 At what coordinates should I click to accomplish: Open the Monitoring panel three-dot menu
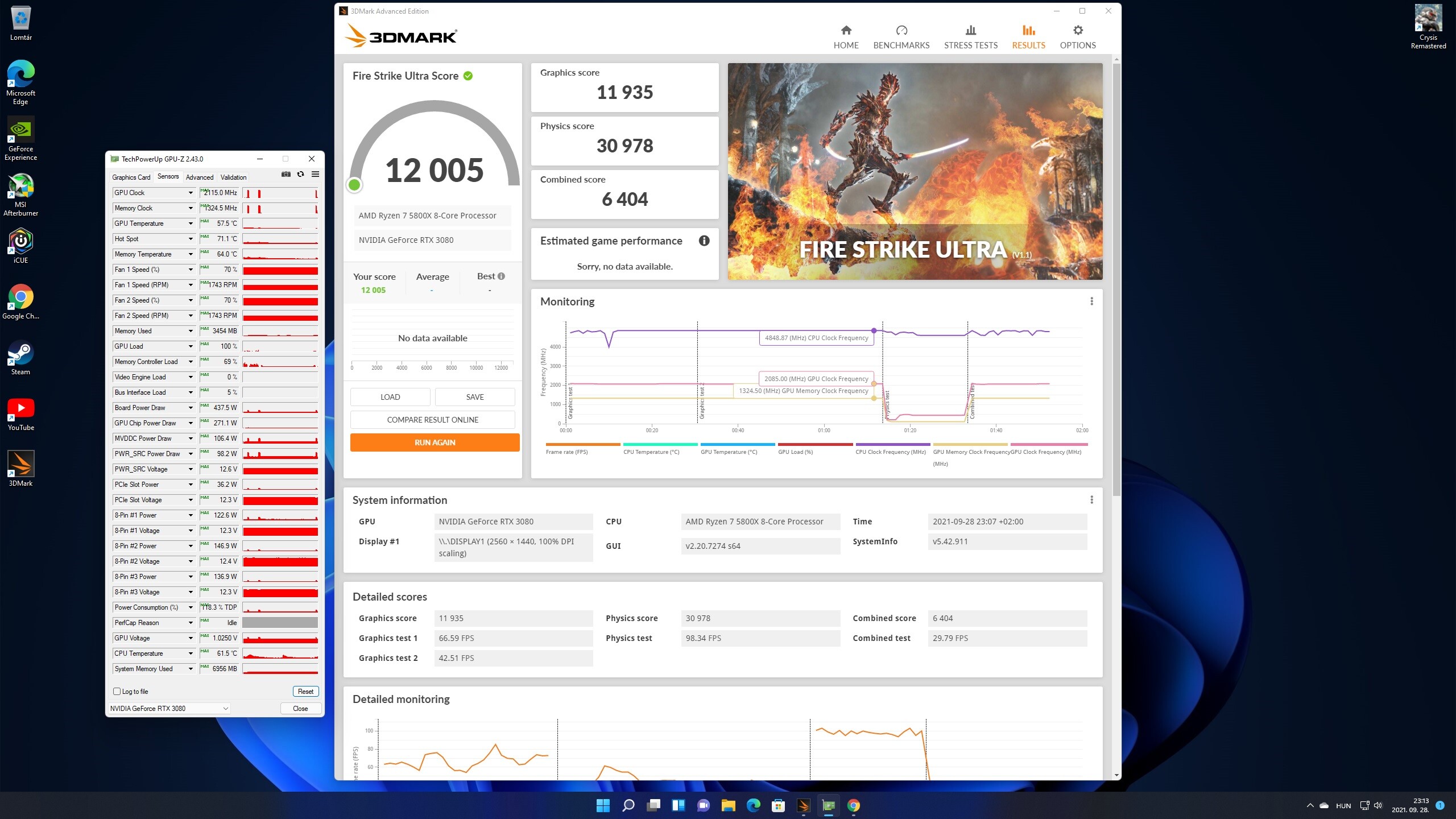tap(1091, 301)
